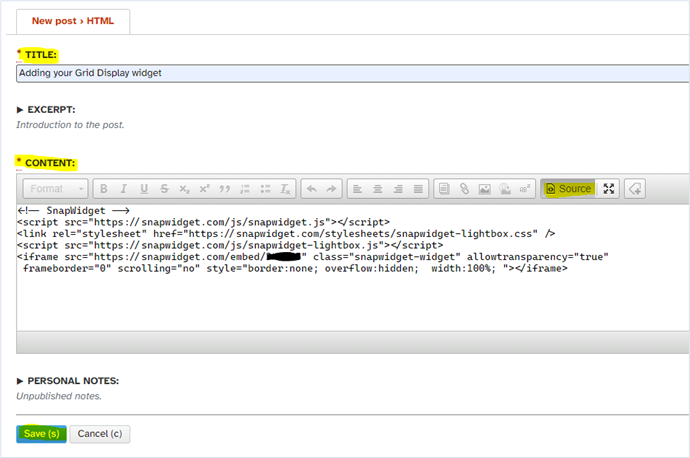Viewport: 690px width, 458px height.
Task: Expand the EXCERPT section
Action: coord(46,110)
